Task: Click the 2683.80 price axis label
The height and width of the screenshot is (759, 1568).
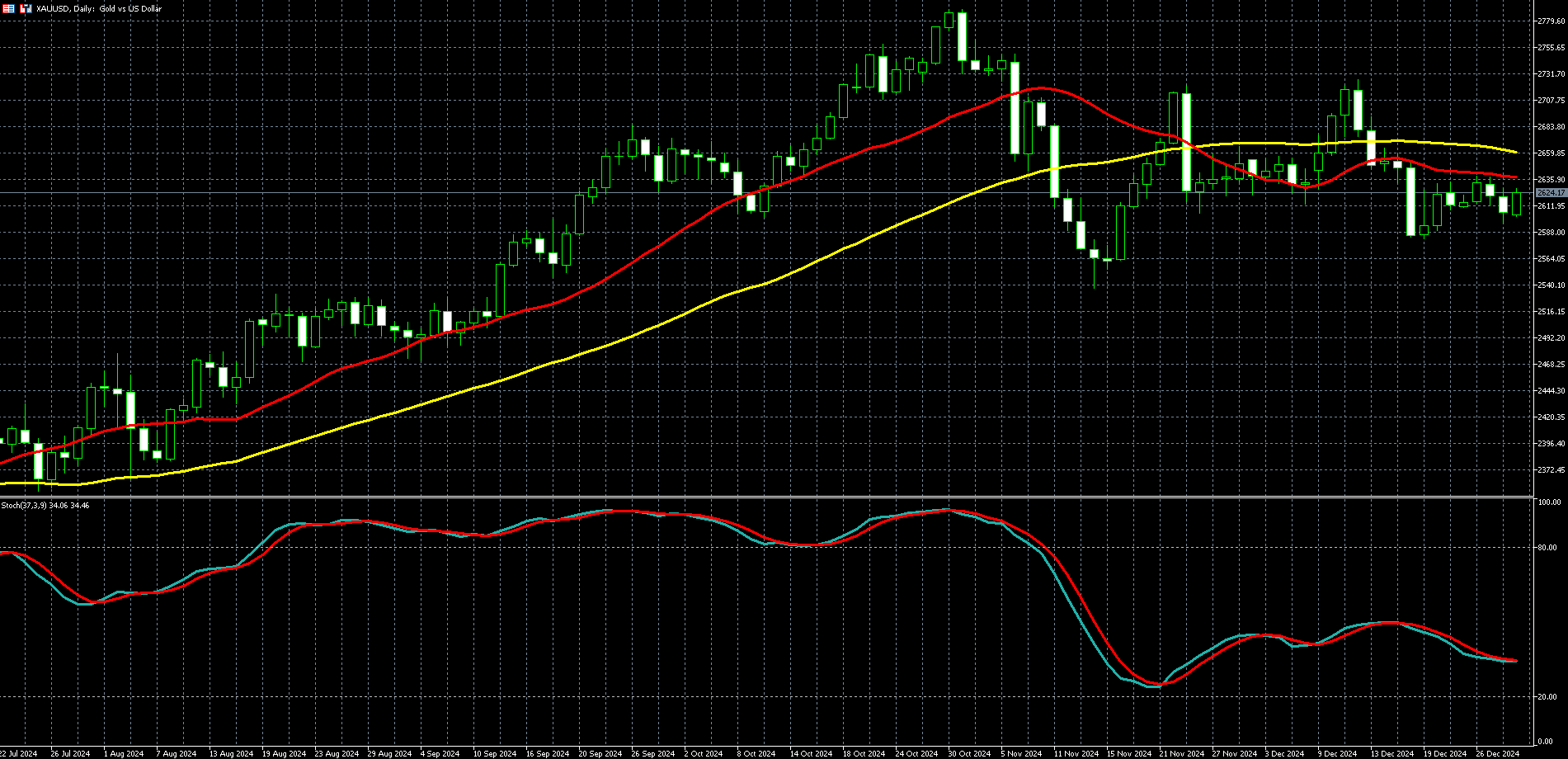Action: [x=1552, y=127]
